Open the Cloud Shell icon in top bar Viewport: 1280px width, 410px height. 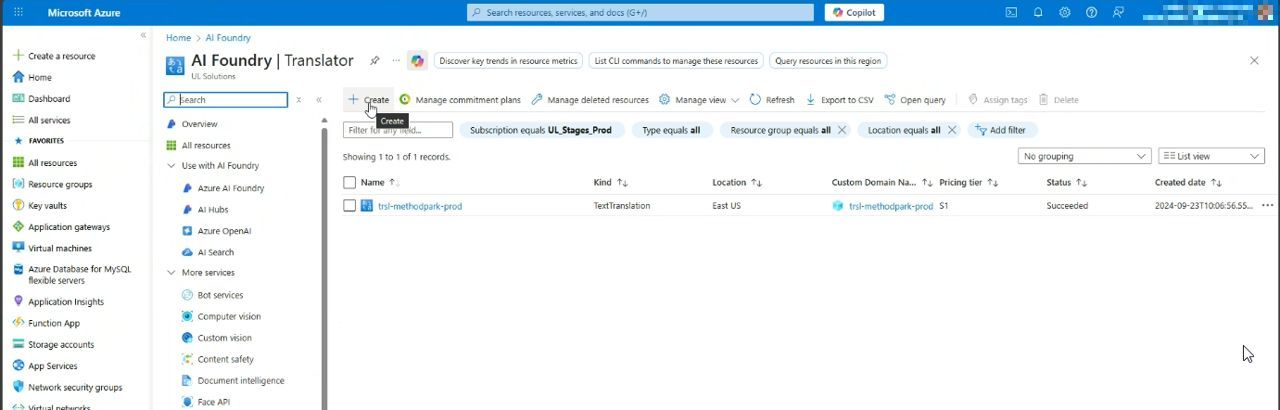(1011, 13)
